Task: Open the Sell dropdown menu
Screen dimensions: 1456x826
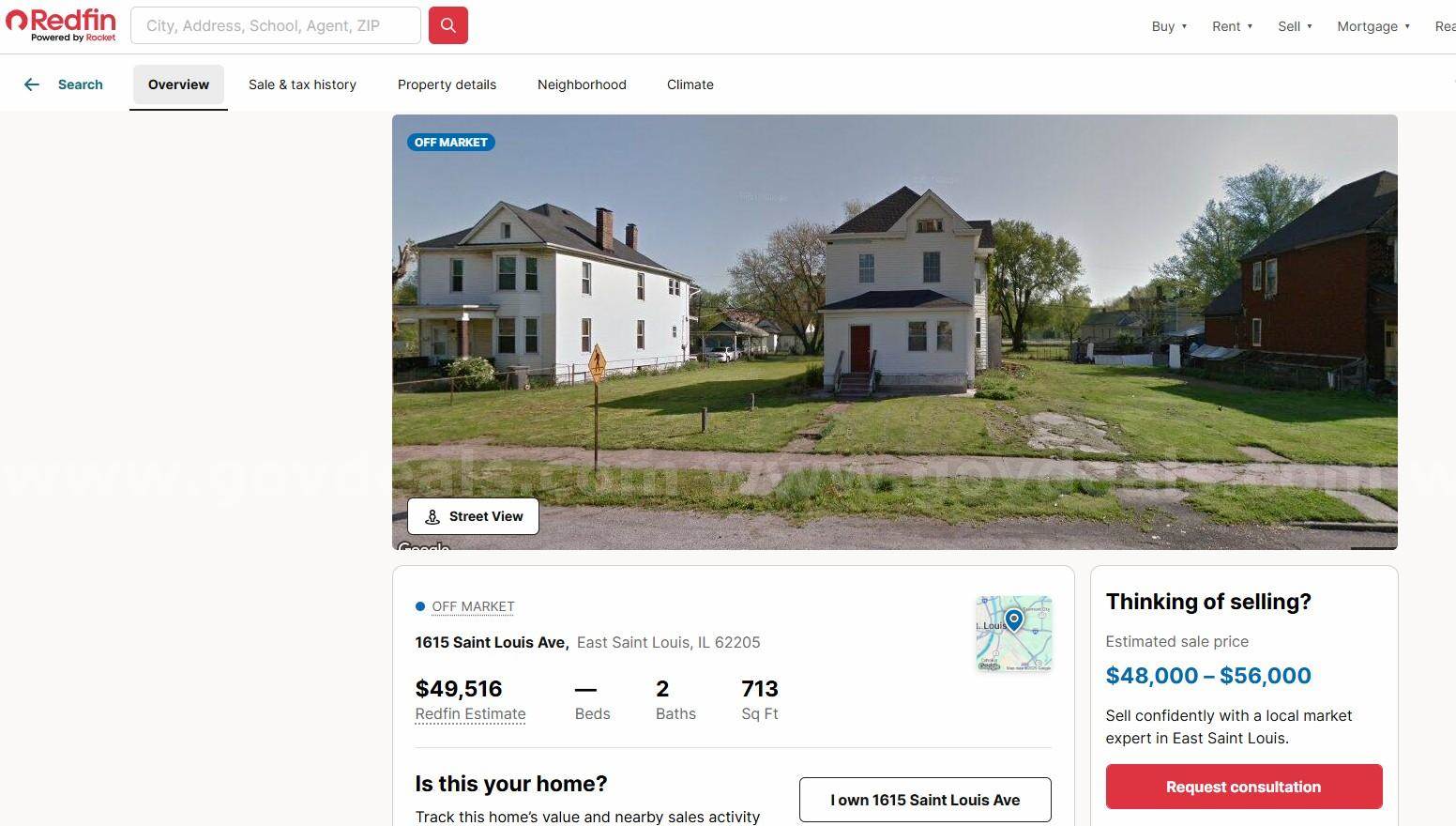Action: coord(1295,26)
